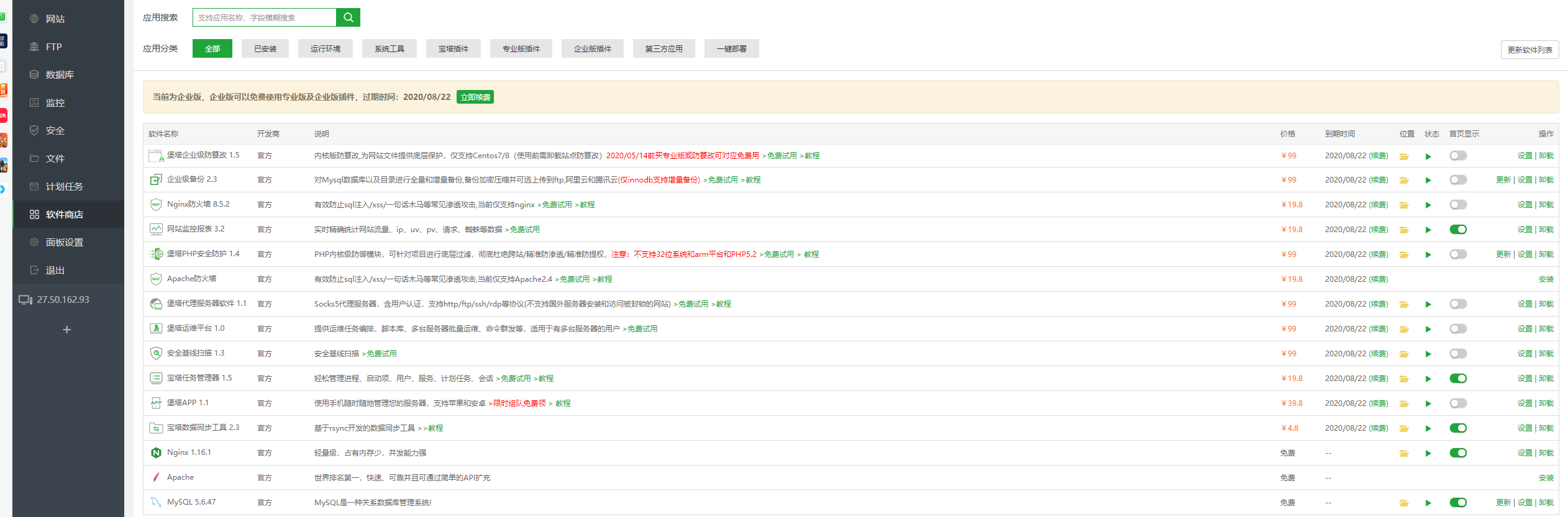Turn off homepage toggle for 宝塔数据同步工具
The width and height of the screenshot is (1568, 517).
[x=1458, y=428]
